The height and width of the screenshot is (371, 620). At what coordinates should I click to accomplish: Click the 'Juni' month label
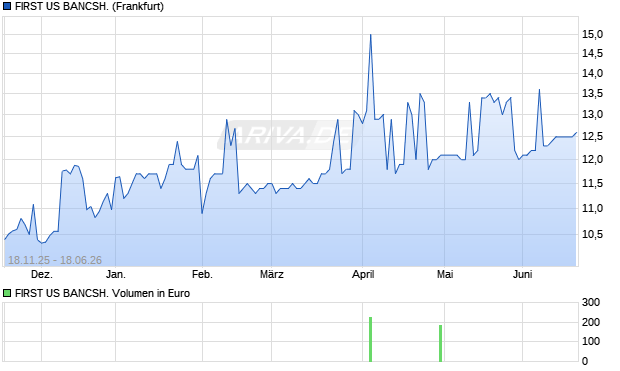(x=522, y=274)
